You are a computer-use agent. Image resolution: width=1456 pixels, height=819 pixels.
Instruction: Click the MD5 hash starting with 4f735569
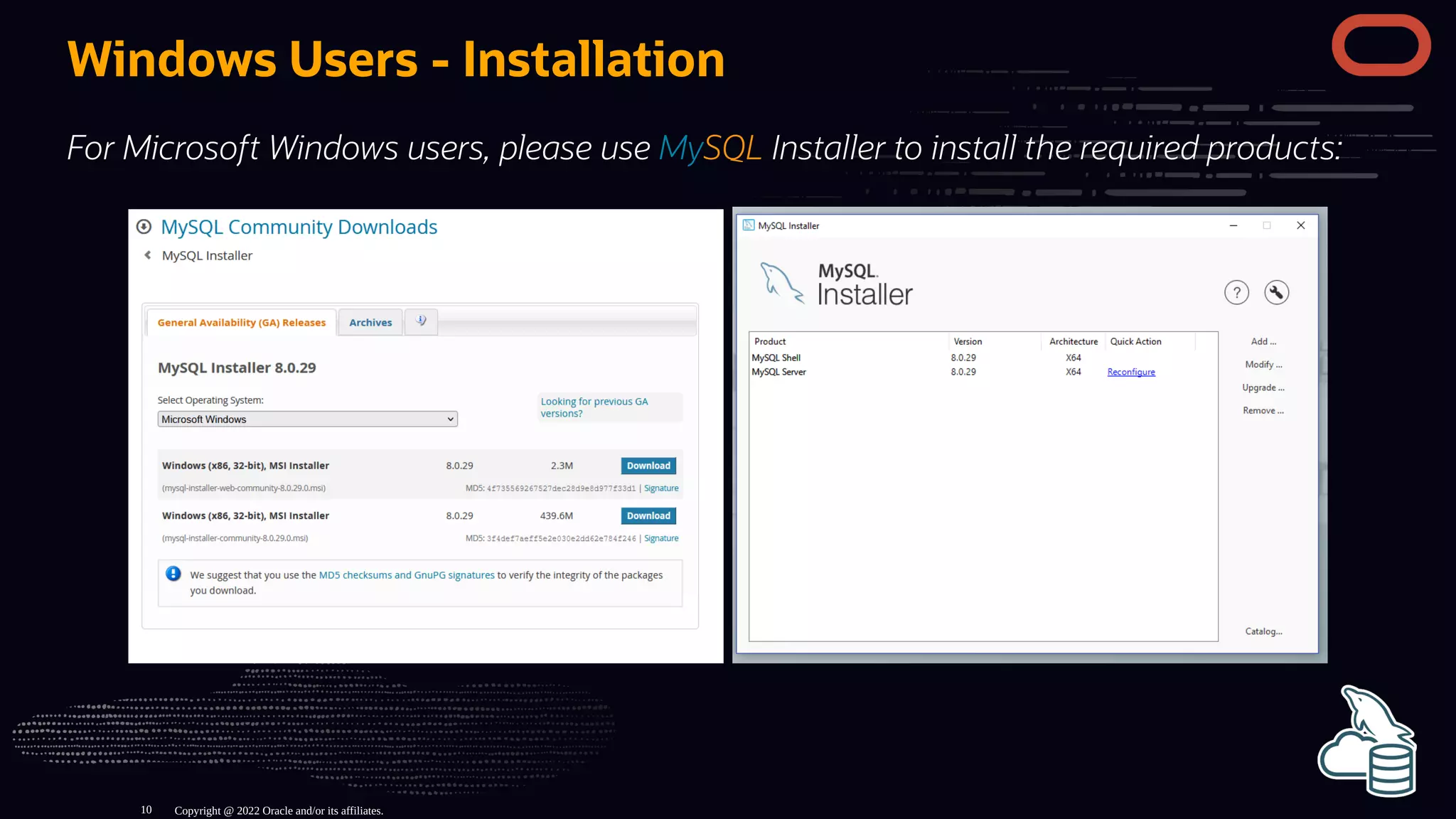pyautogui.click(x=561, y=488)
